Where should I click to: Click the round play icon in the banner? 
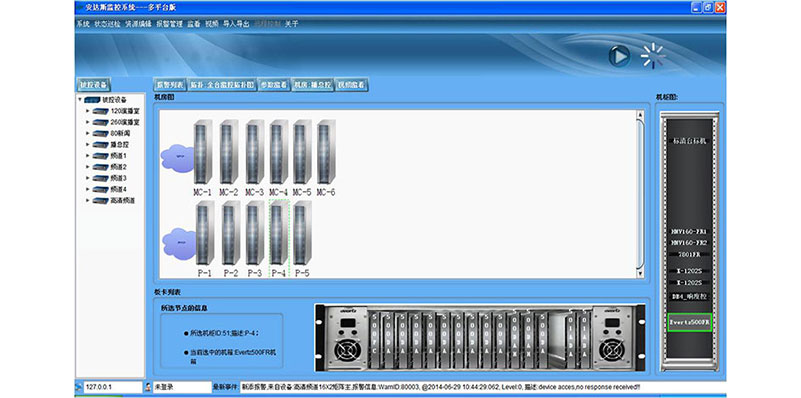pyautogui.click(x=619, y=56)
